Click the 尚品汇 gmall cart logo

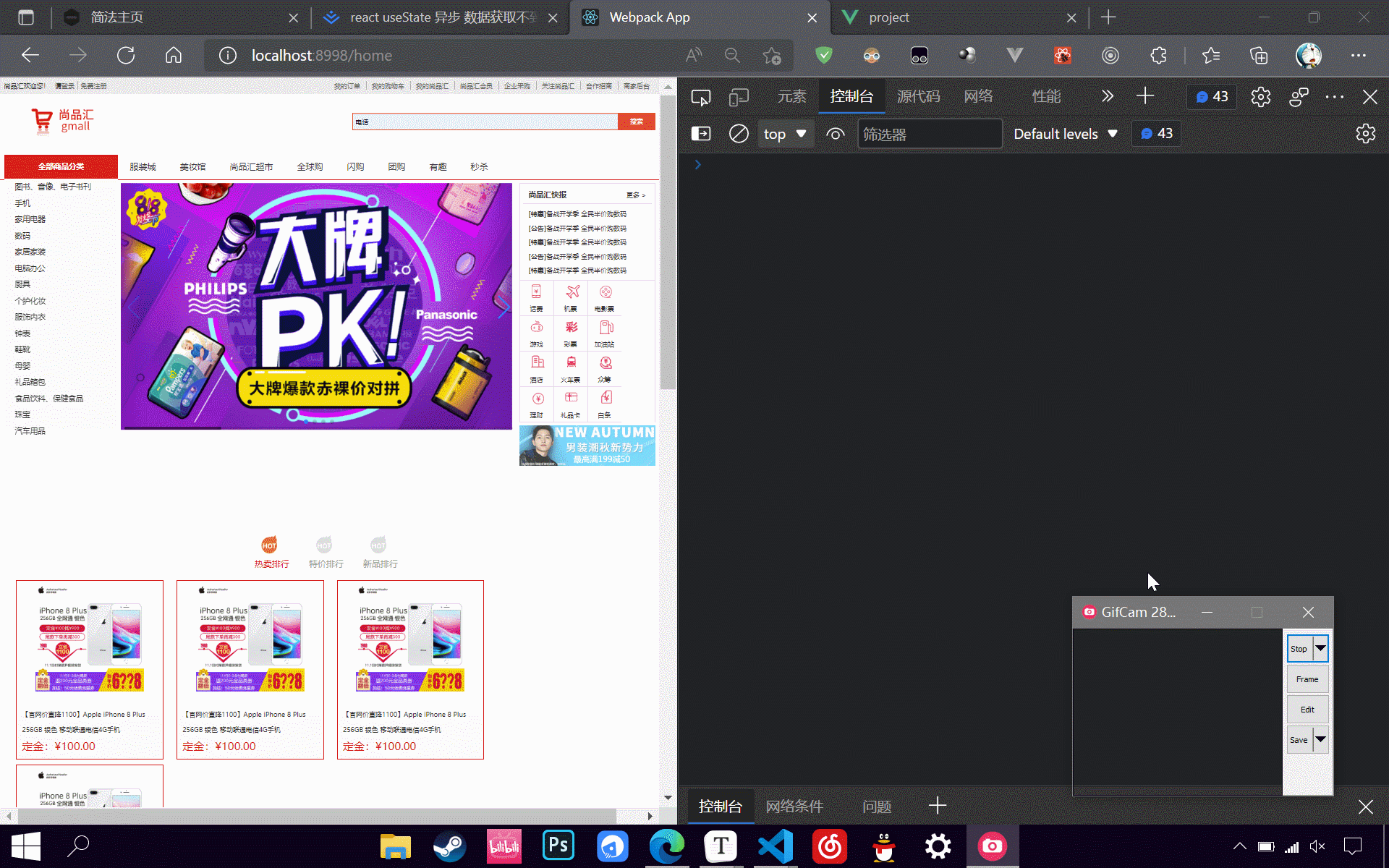61,121
